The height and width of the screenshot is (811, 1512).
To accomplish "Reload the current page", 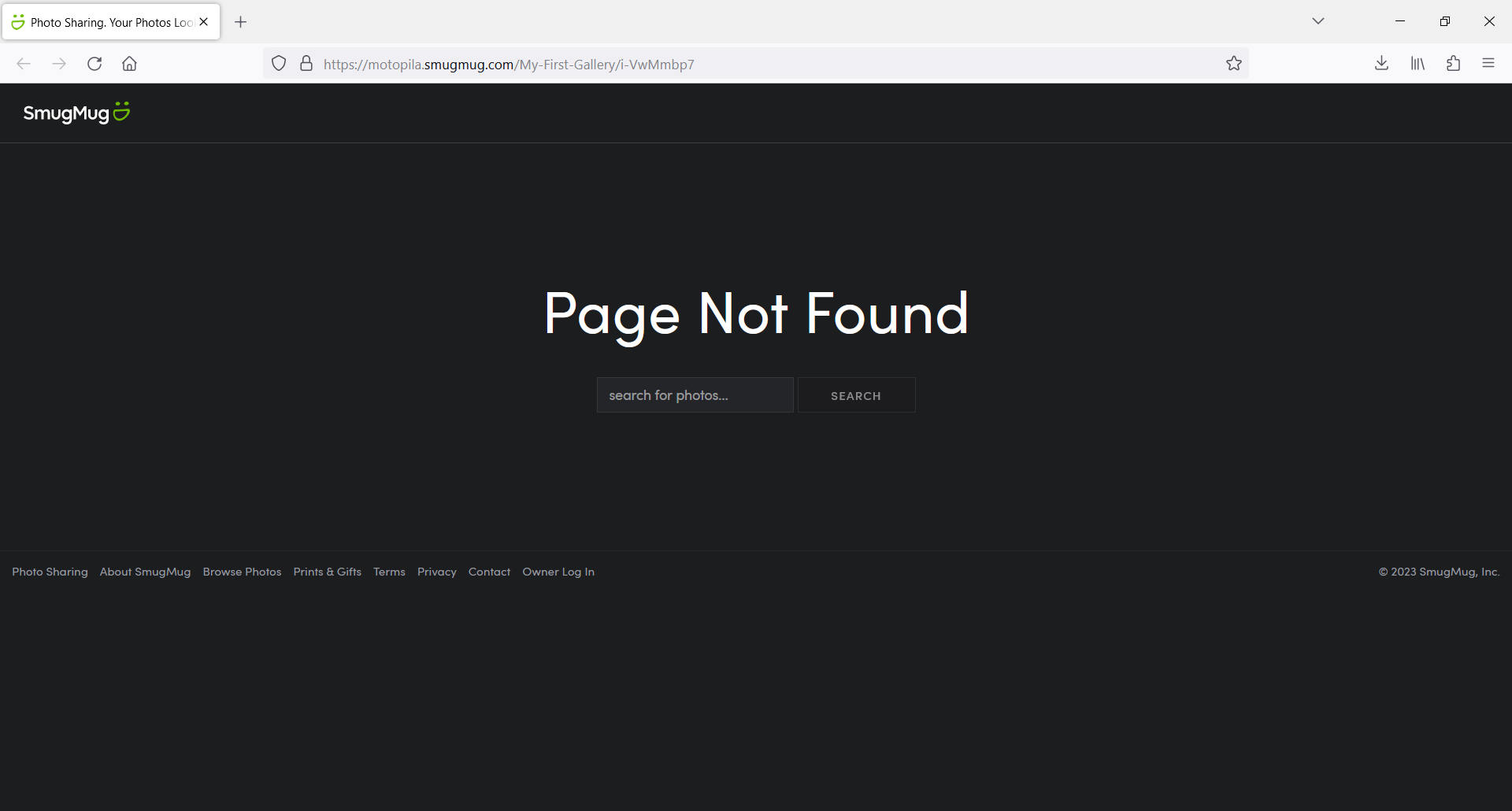I will (x=94, y=64).
